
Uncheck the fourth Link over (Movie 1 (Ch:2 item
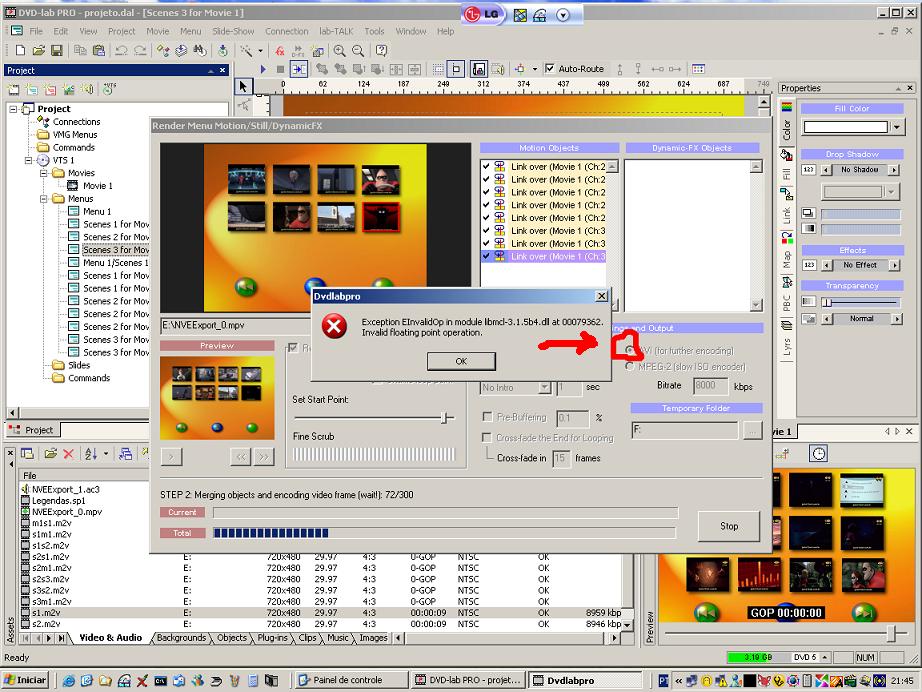coord(486,205)
